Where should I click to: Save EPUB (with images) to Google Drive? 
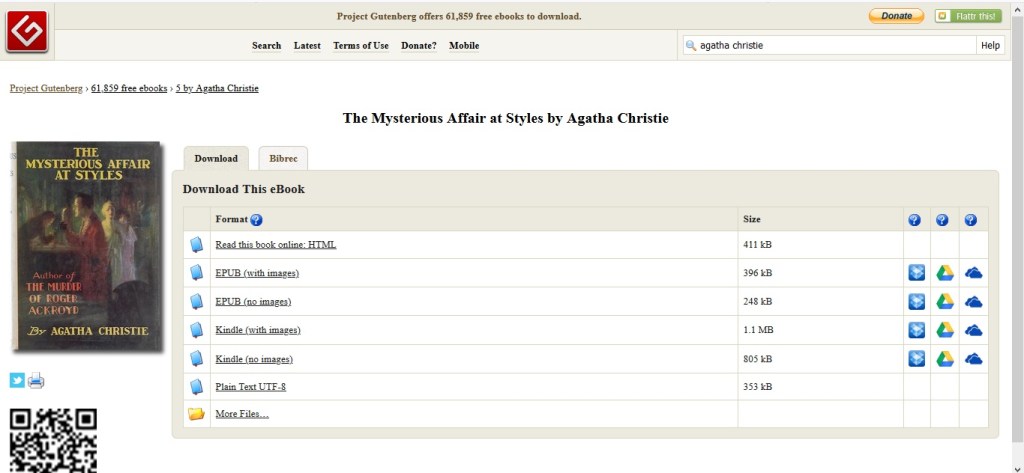coord(944,273)
